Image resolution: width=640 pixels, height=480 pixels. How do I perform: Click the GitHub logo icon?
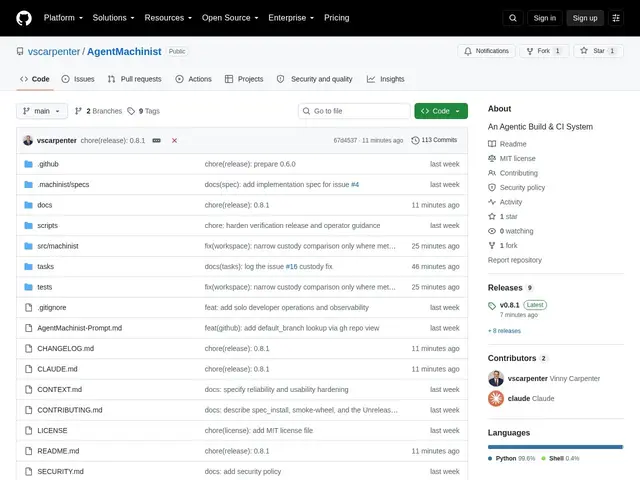[24, 18]
